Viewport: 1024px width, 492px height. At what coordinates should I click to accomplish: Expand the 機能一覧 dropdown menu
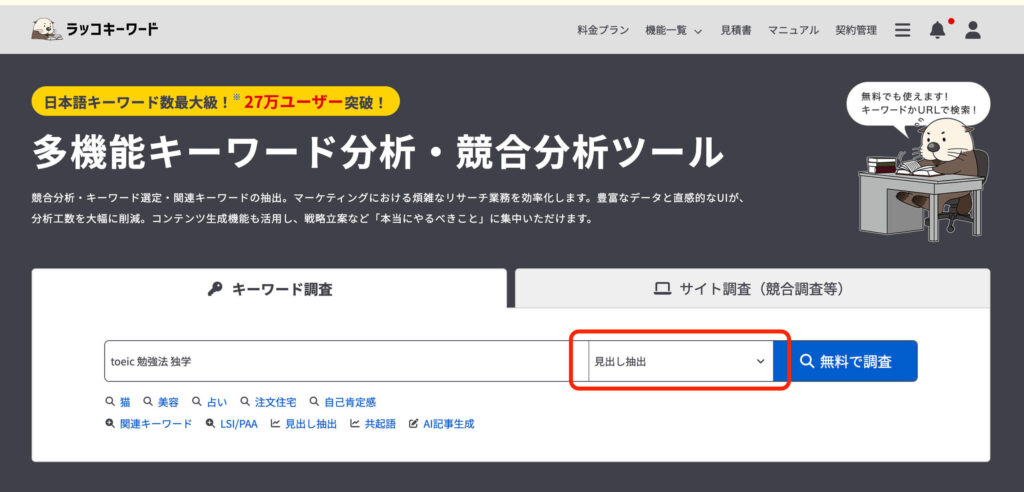[x=673, y=30]
